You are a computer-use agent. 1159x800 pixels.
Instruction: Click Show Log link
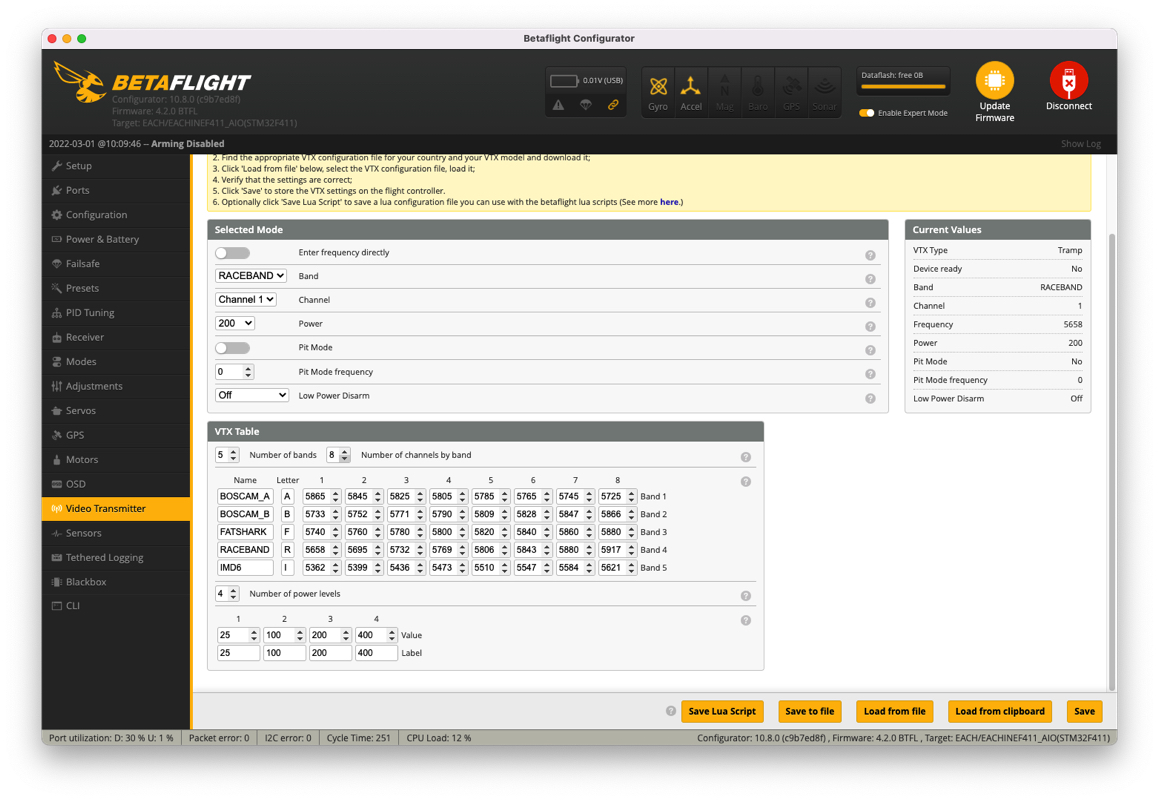(1081, 143)
